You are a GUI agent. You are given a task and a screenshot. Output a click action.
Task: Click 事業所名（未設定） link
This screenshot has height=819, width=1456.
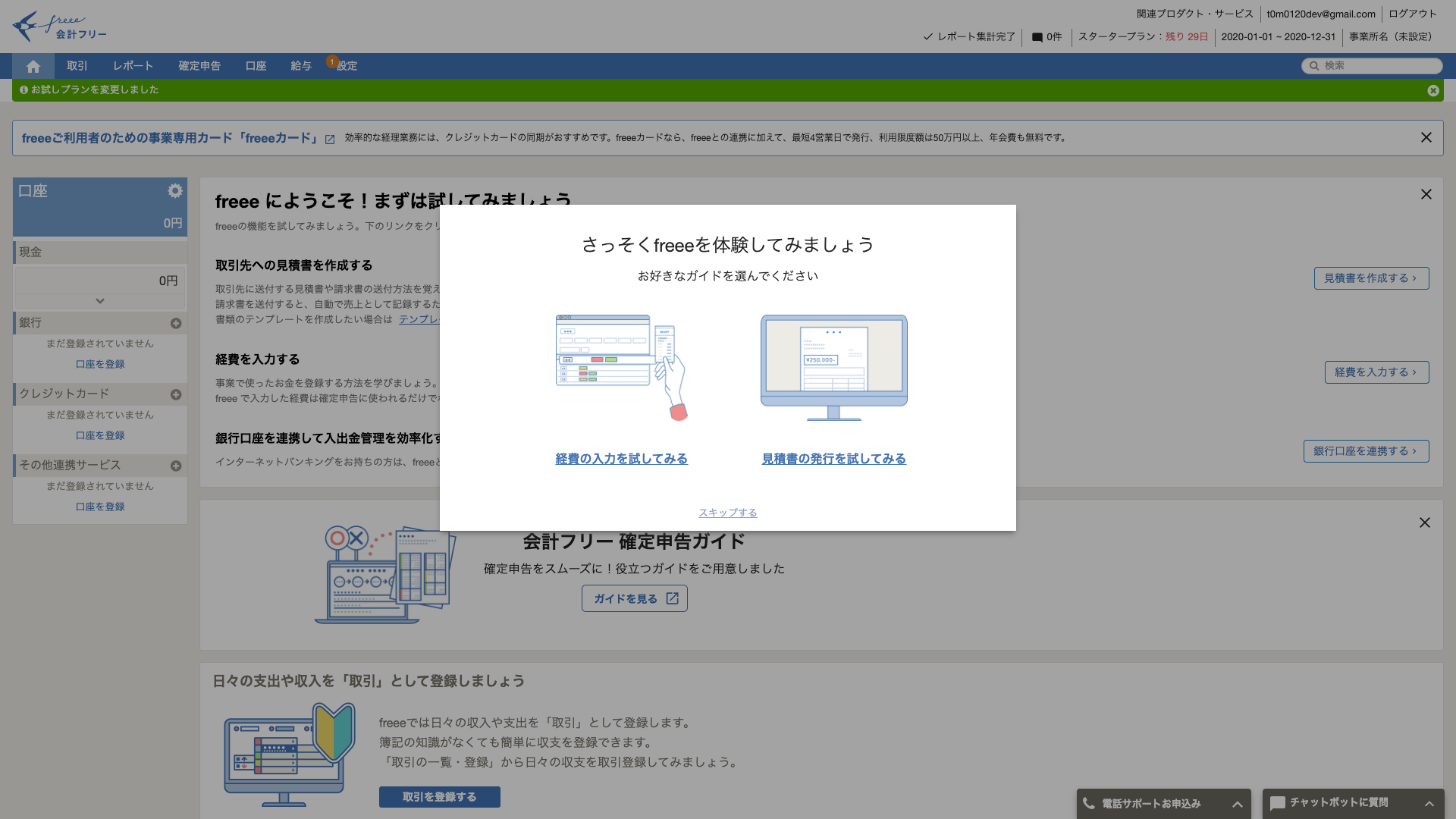(x=1393, y=36)
